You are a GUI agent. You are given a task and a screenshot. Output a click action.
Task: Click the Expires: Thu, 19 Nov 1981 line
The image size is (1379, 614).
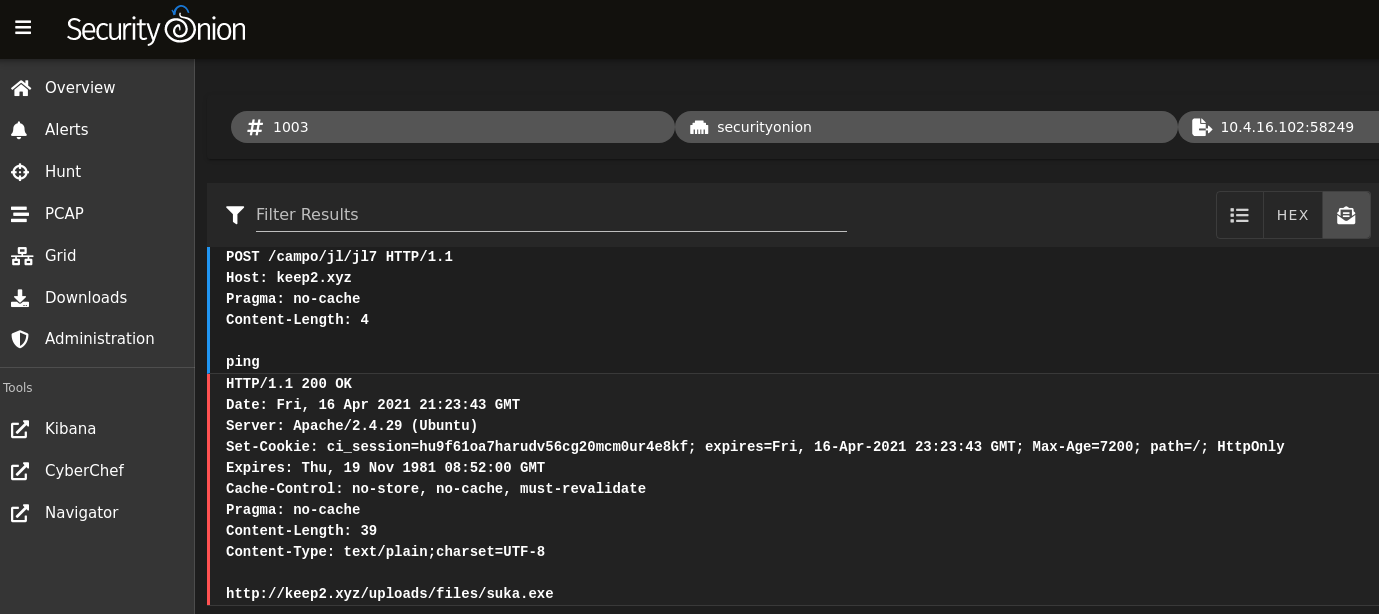[x=386, y=468]
